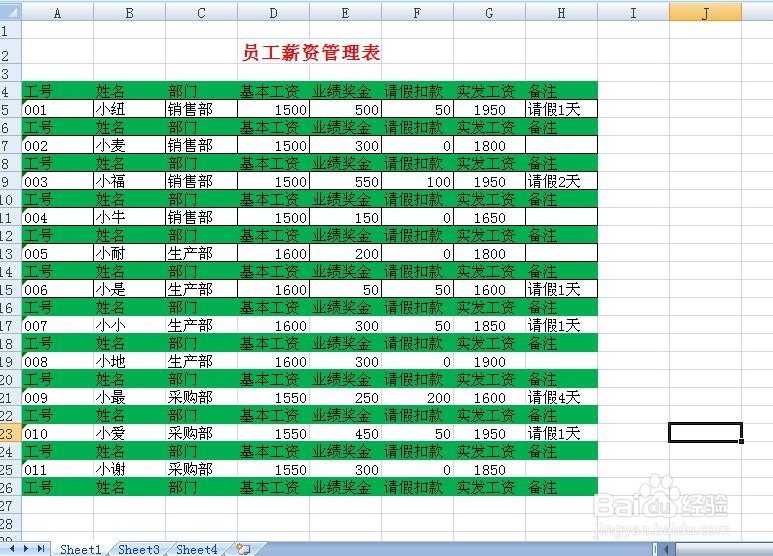Select 实发工资 value 1900 in row 19
Viewport: 773px width, 556px height.
[x=490, y=361]
